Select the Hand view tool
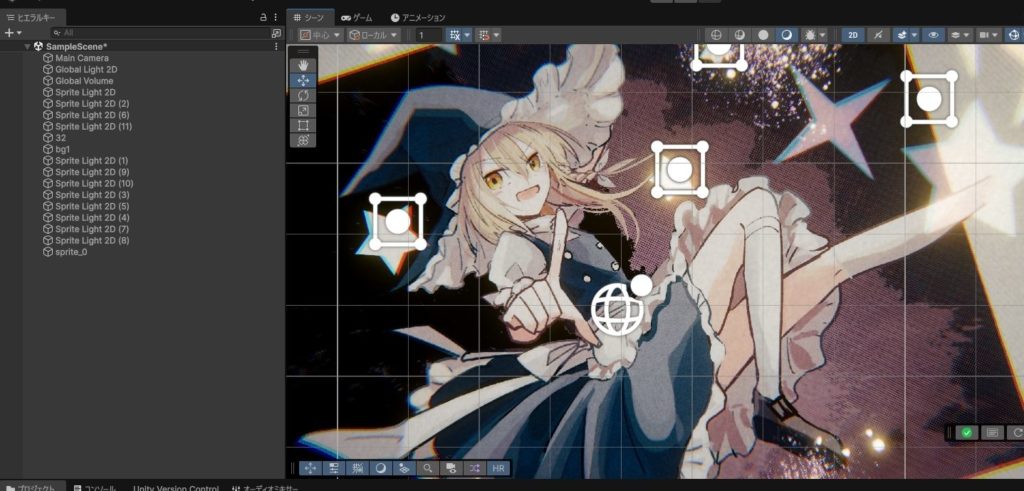The height and width of the screenshot is (491, 1024). coord(303,65)
